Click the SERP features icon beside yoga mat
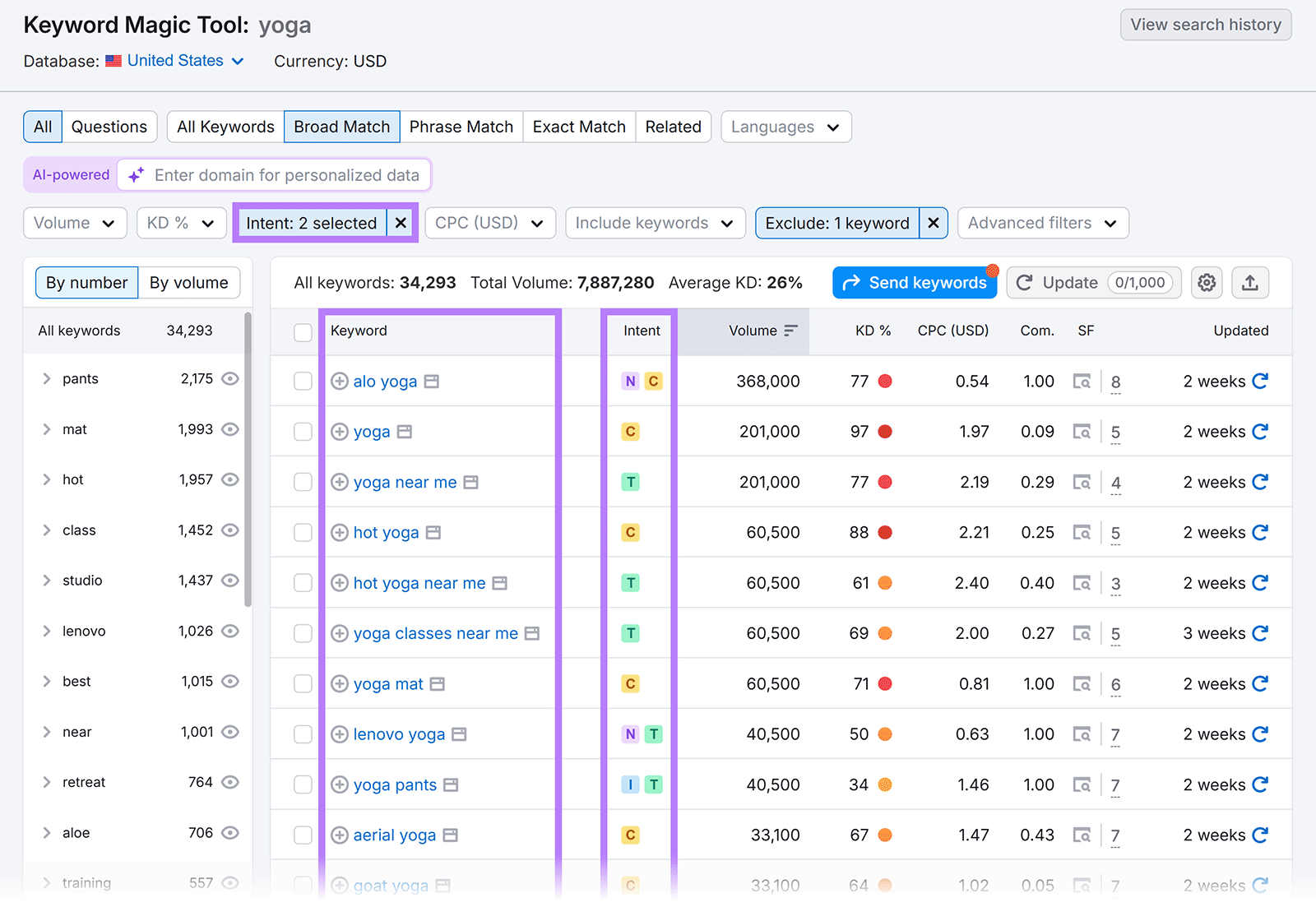This screenshot has height=907, width=1316. (437, 683)
